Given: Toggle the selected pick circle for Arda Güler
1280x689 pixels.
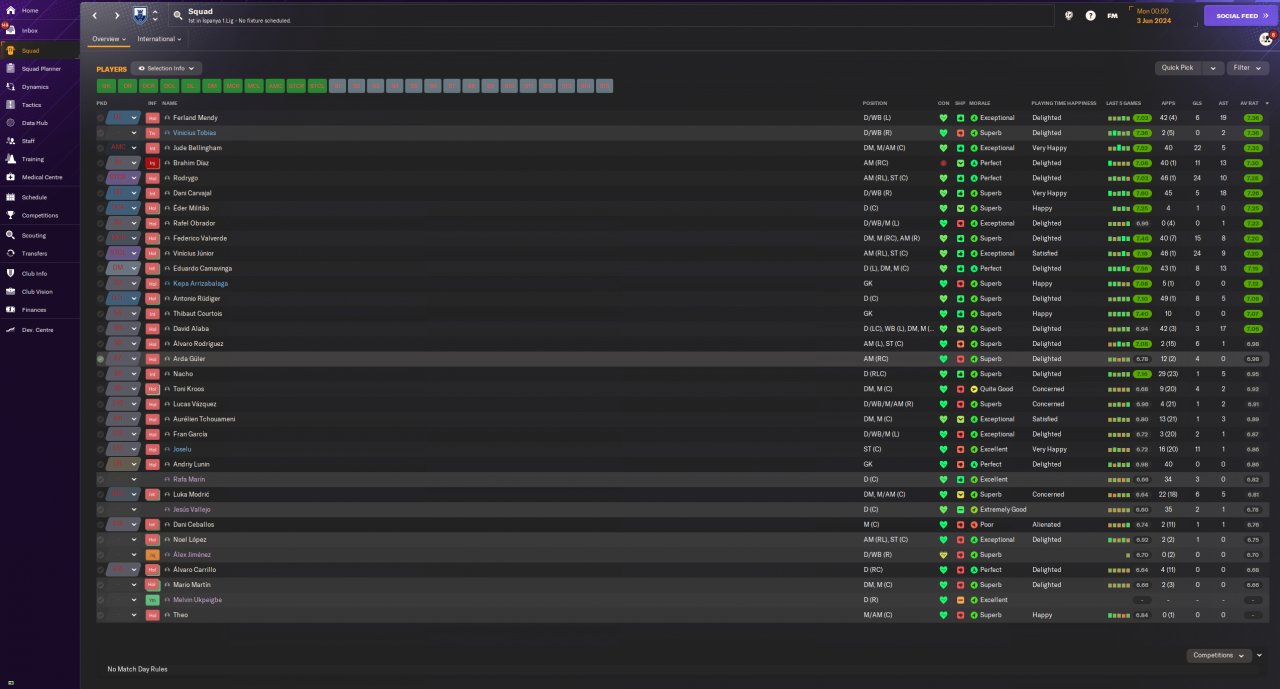Looking at the screenshot, I should (100, 359).
